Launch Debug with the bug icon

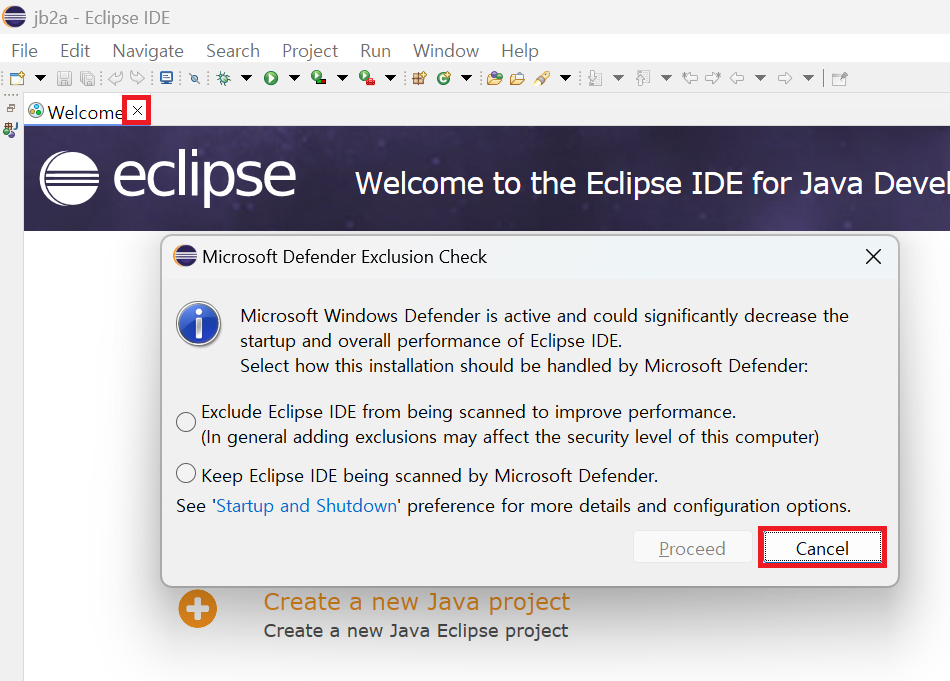pos(224,78)
